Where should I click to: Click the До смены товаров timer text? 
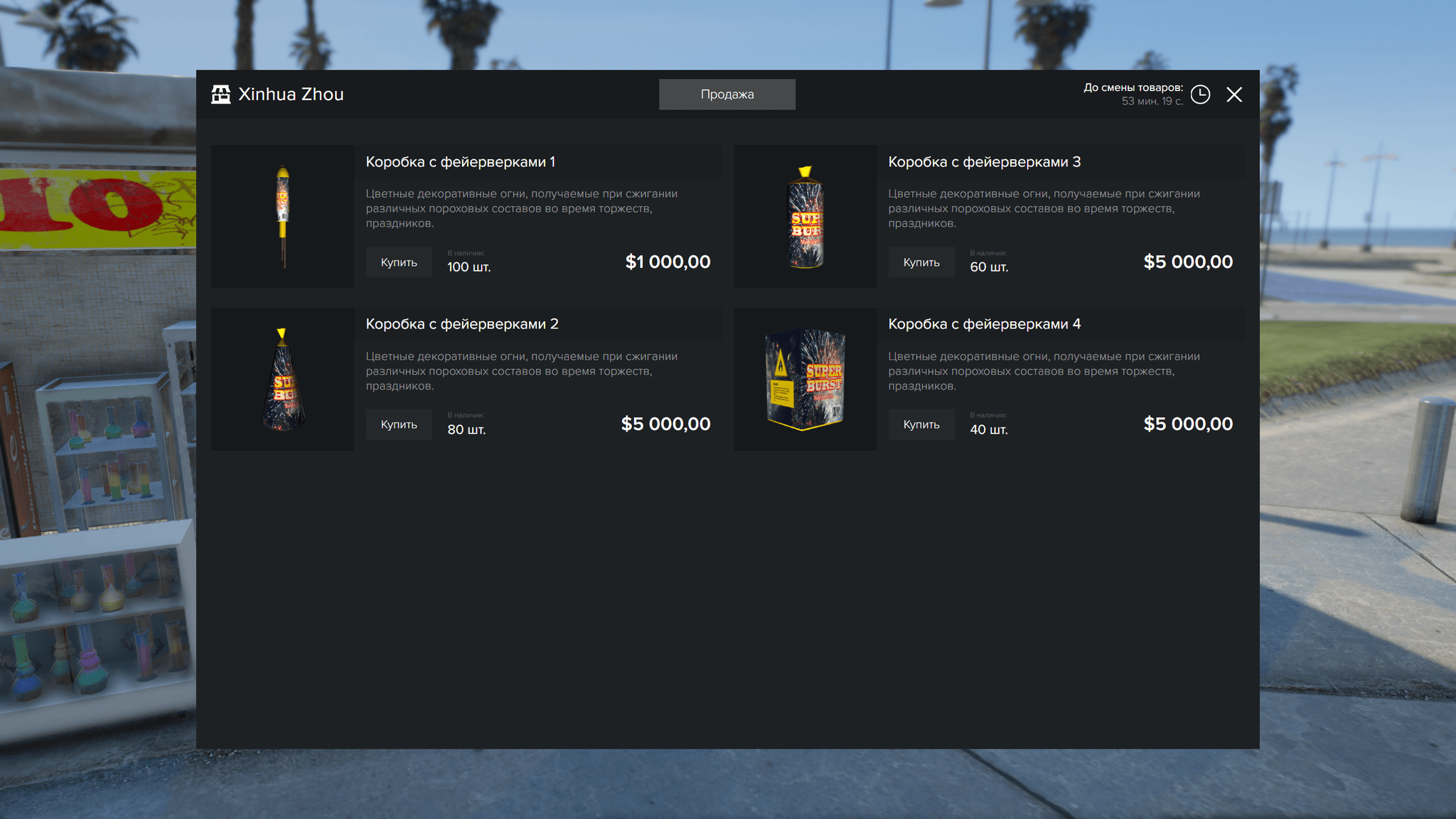tap(1133, 95)
